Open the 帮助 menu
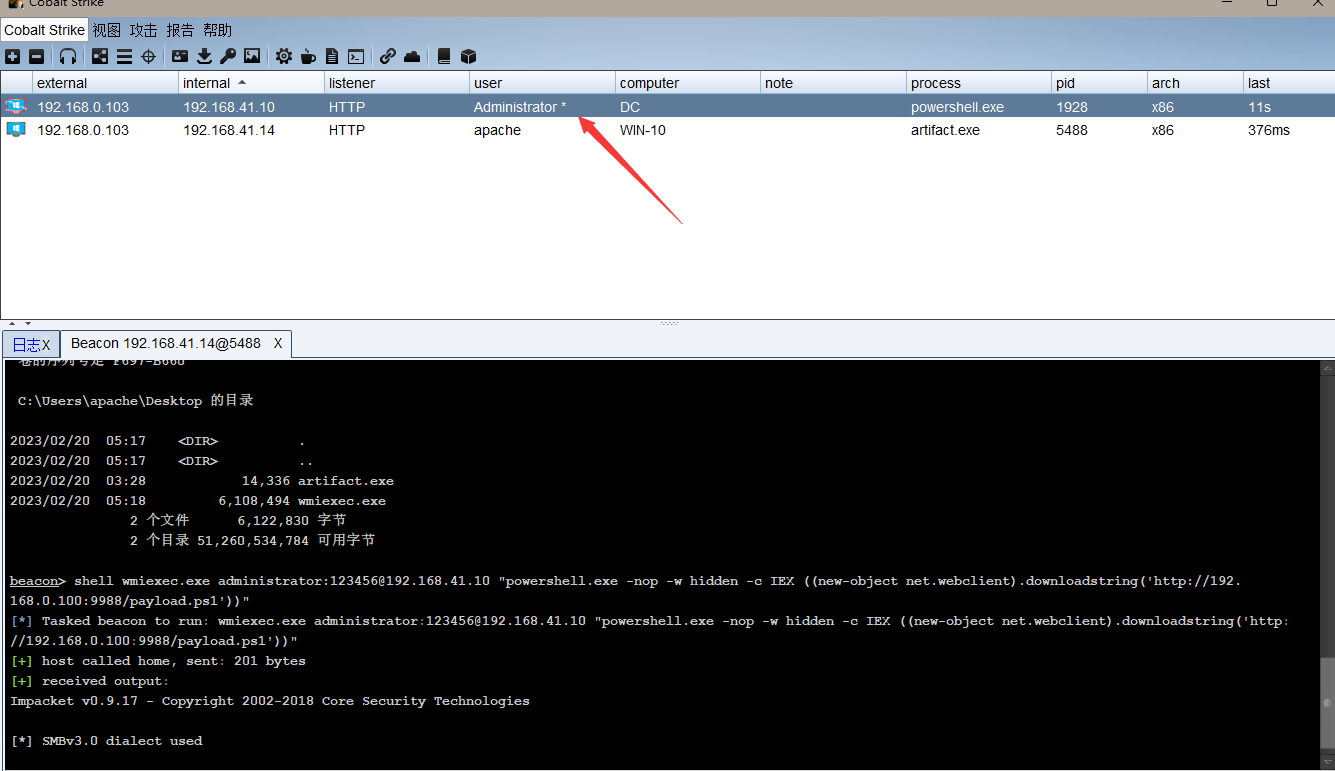Image resolution: width=1335 pixels, height=771 pixels. click(217, 30)
